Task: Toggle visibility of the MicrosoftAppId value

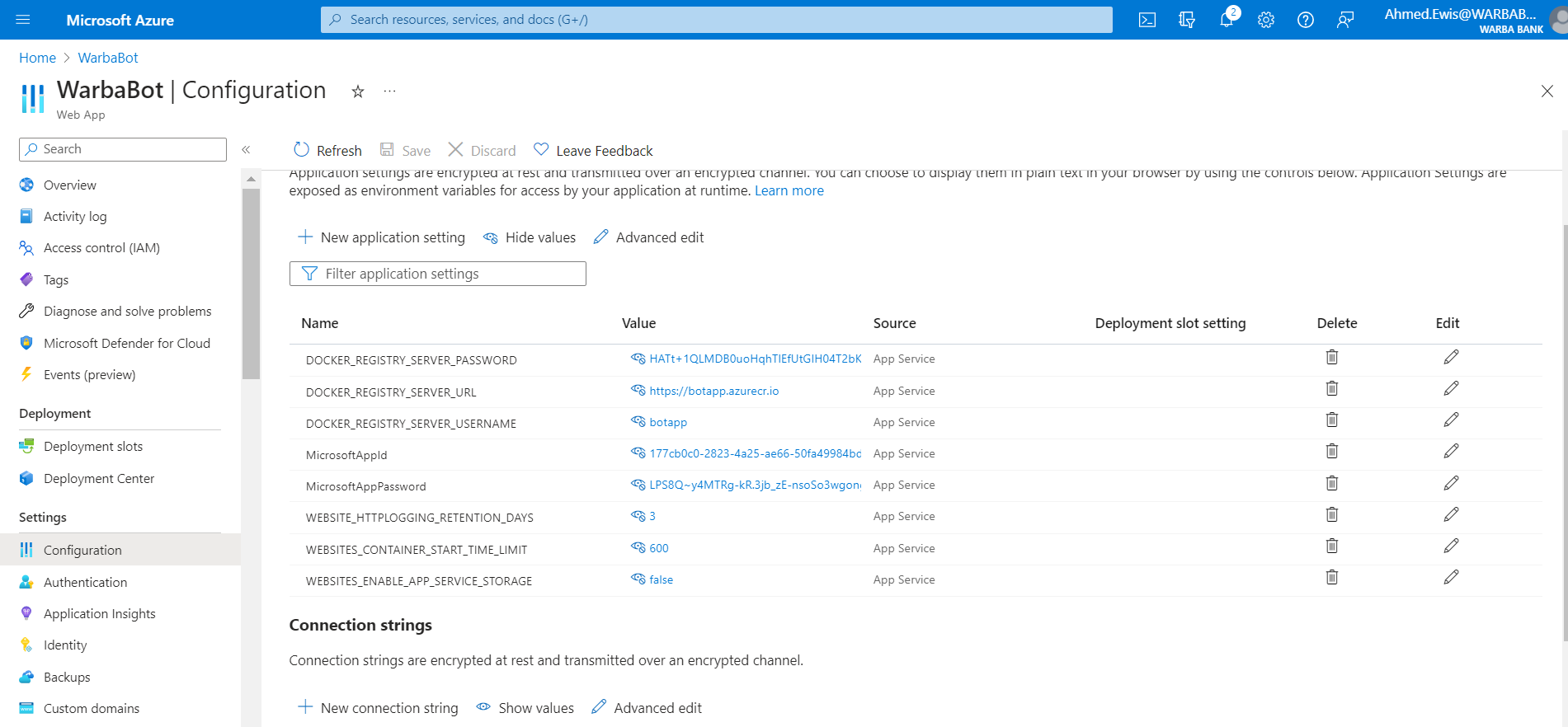Action: (x=638, y=453)
